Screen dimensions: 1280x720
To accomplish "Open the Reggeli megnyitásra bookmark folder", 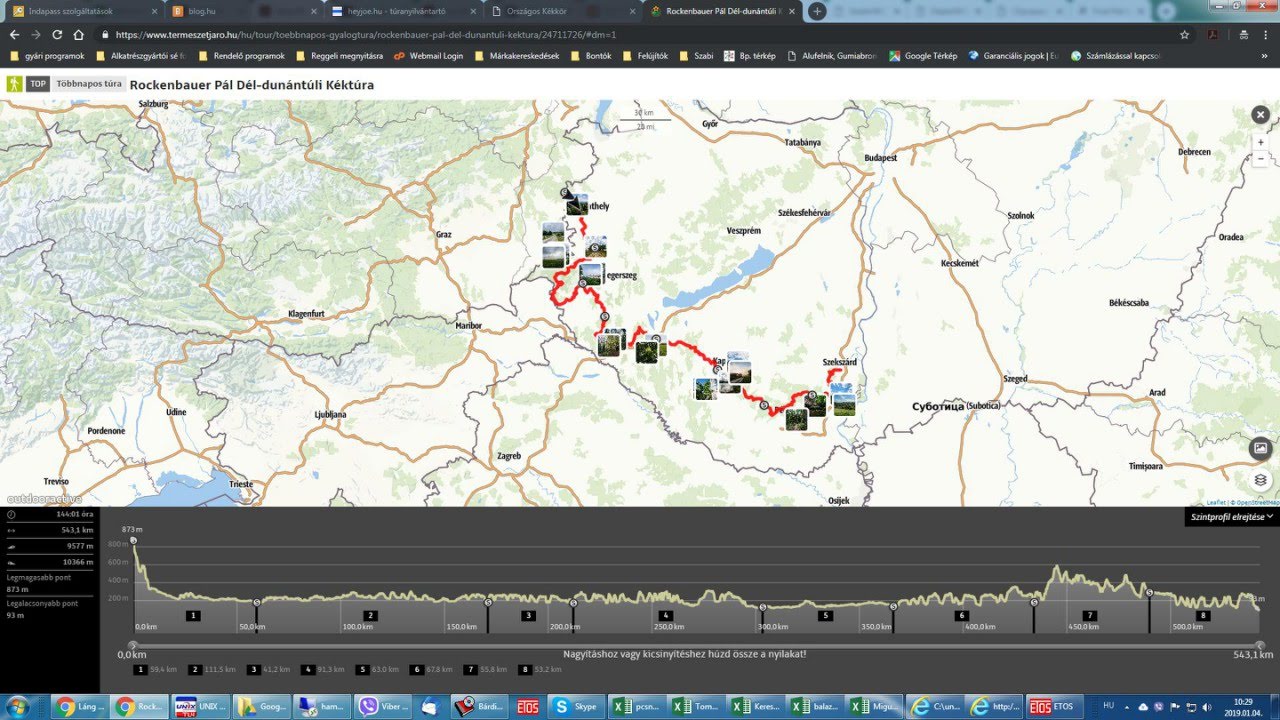I will [x=339, y=56].
